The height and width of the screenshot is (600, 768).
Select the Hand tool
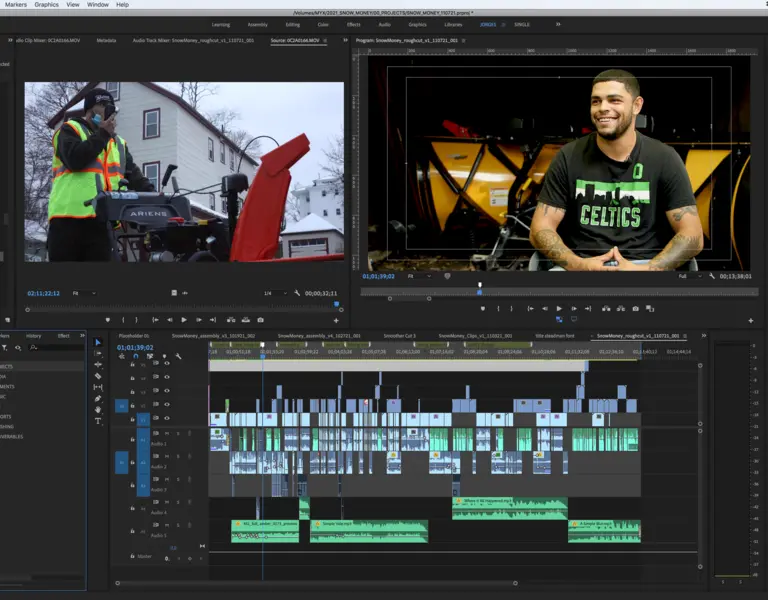pos(98,409)
